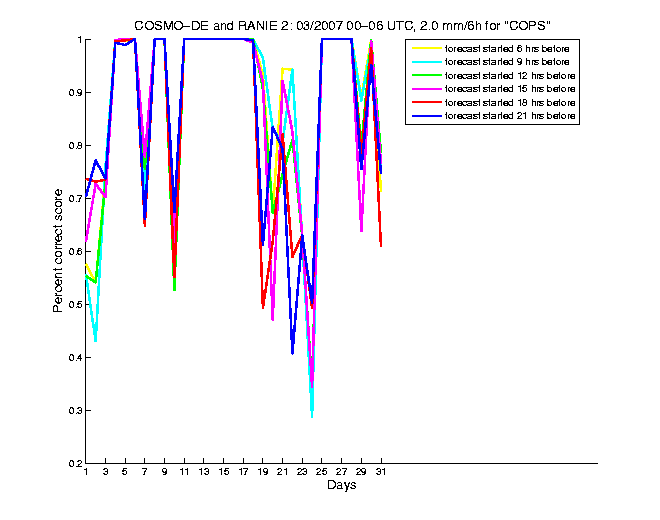Viewport: 660px width, 520px height.
Task: Click x-axis day tick label 5
Action: pos(125,472)
